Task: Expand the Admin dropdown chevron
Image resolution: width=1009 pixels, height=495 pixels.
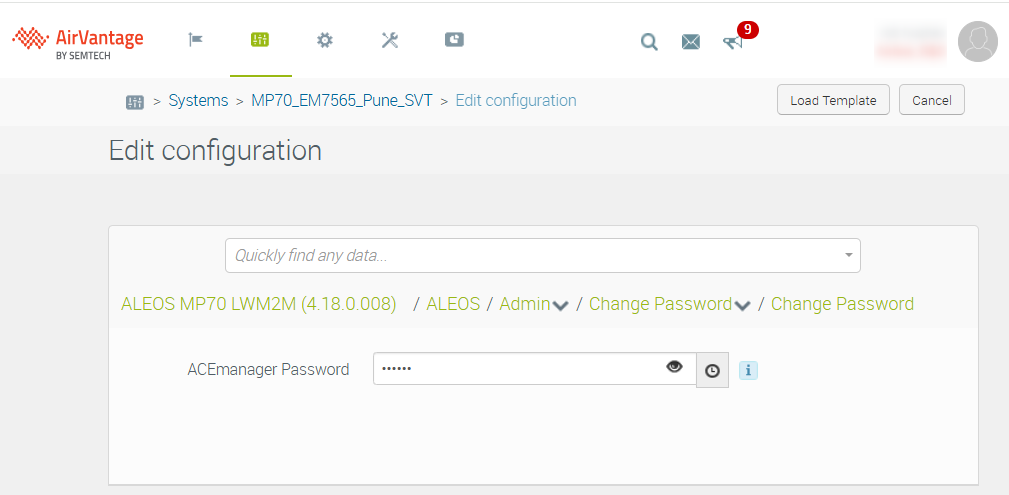Action: tap(561, 306)
